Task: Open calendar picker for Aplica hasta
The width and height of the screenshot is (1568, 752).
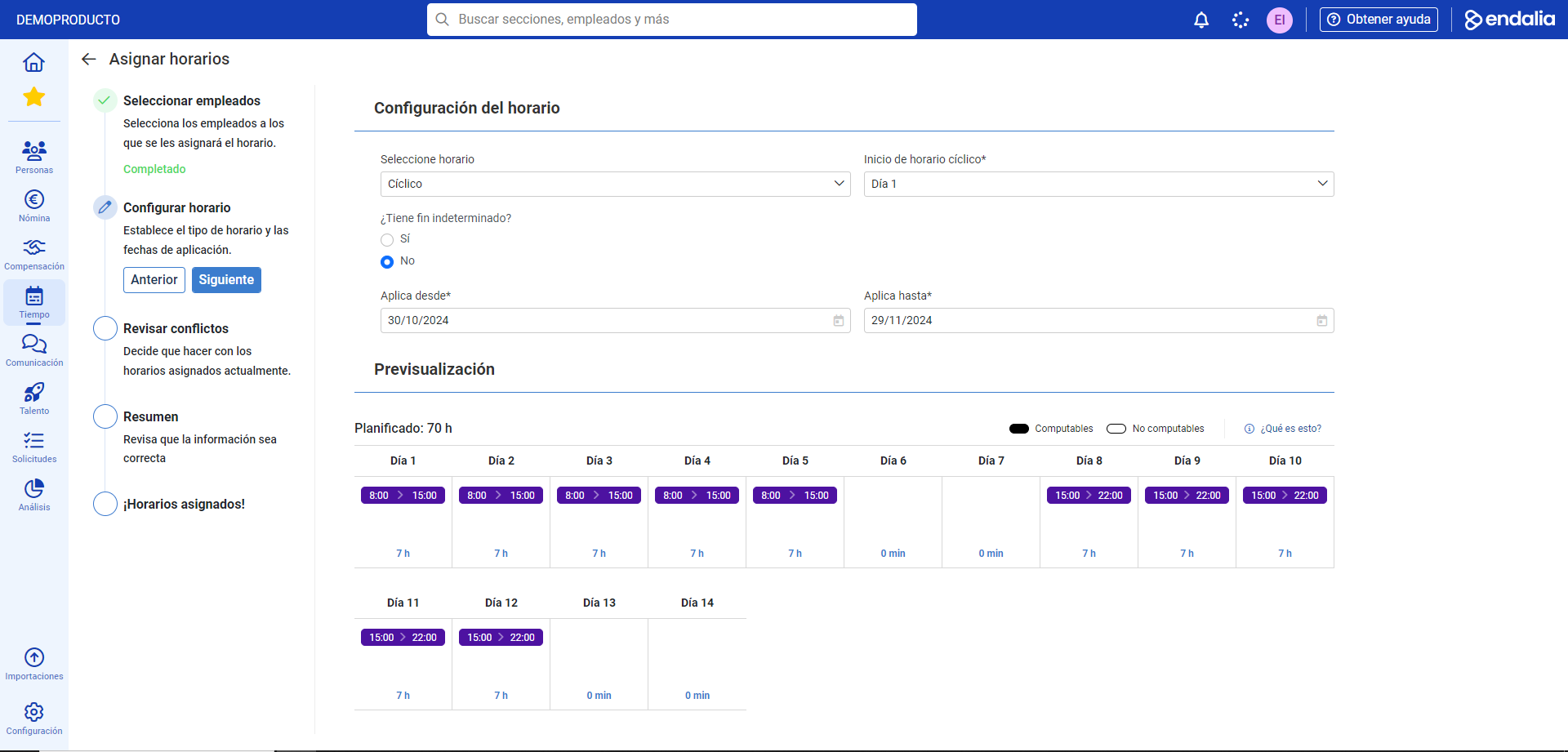Action: [1322, 321]
